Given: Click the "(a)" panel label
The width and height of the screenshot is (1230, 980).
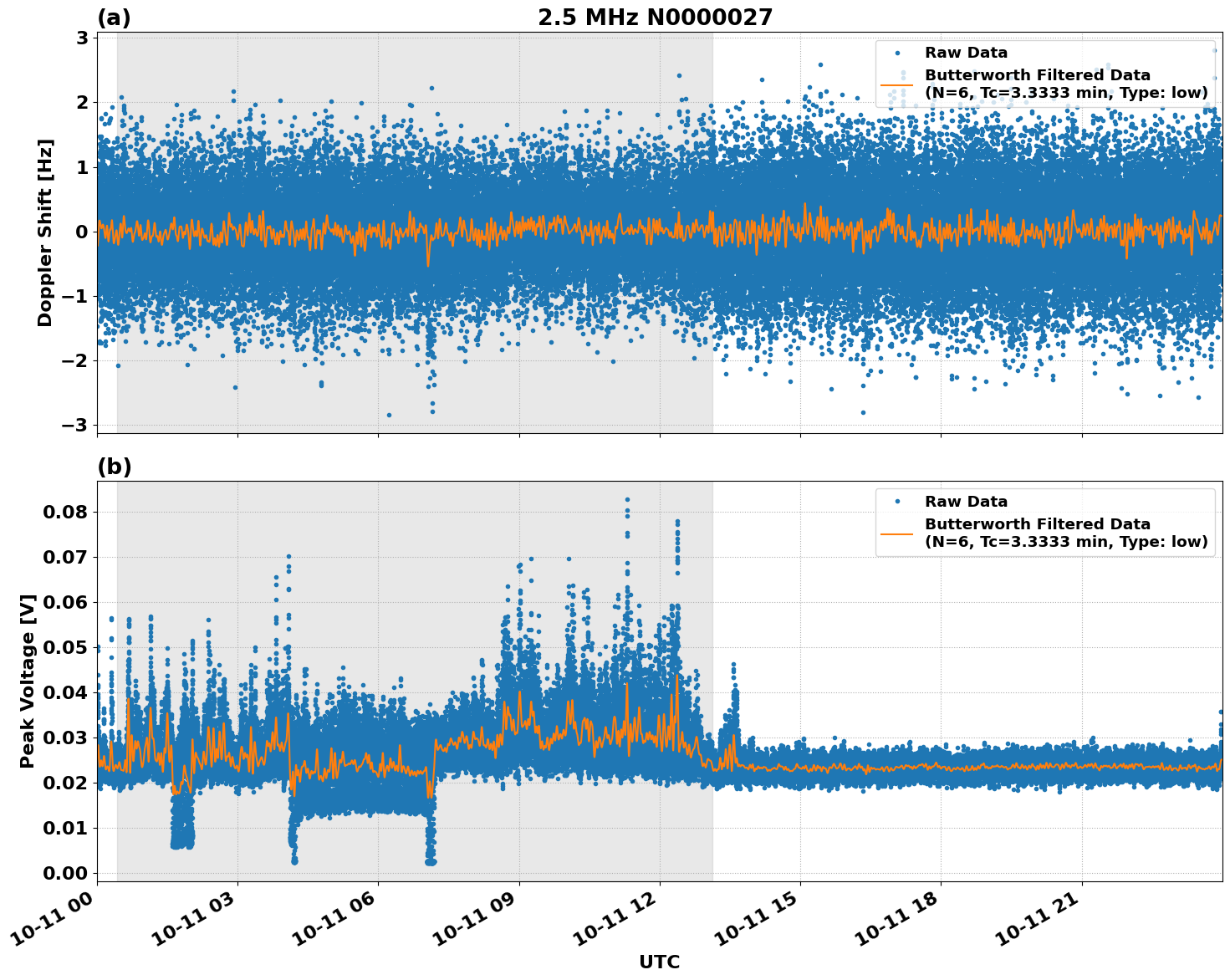Looking at the screenshot, I should [x=114, y=18].
